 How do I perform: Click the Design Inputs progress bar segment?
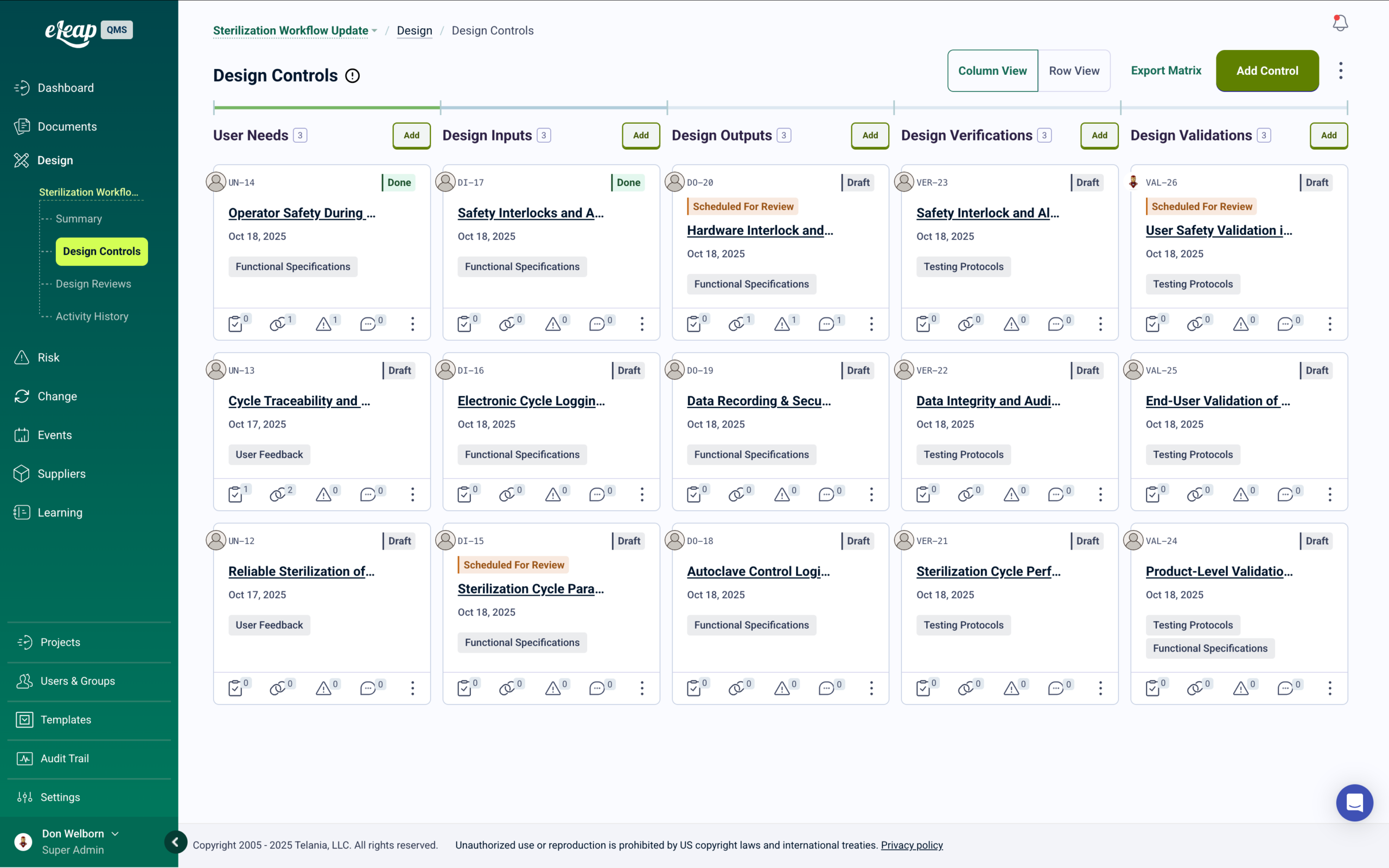click(x=553, y=107)
